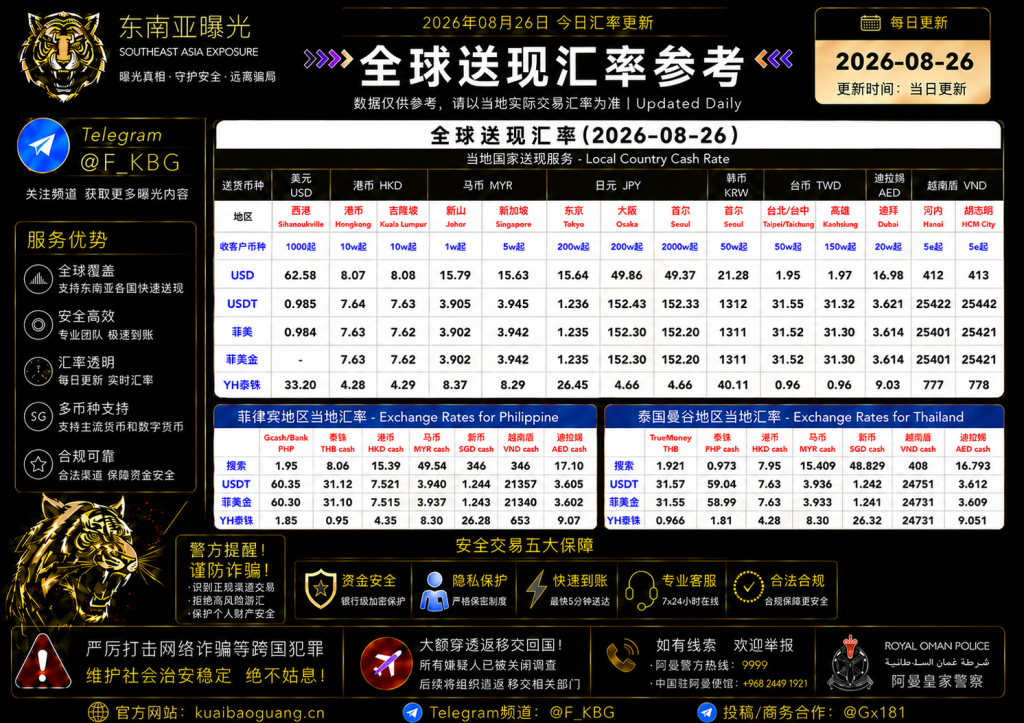Click the bar chart icon for 全球覆盖
The height and width of the screenshot is (723, 1024).
[39, 279]
